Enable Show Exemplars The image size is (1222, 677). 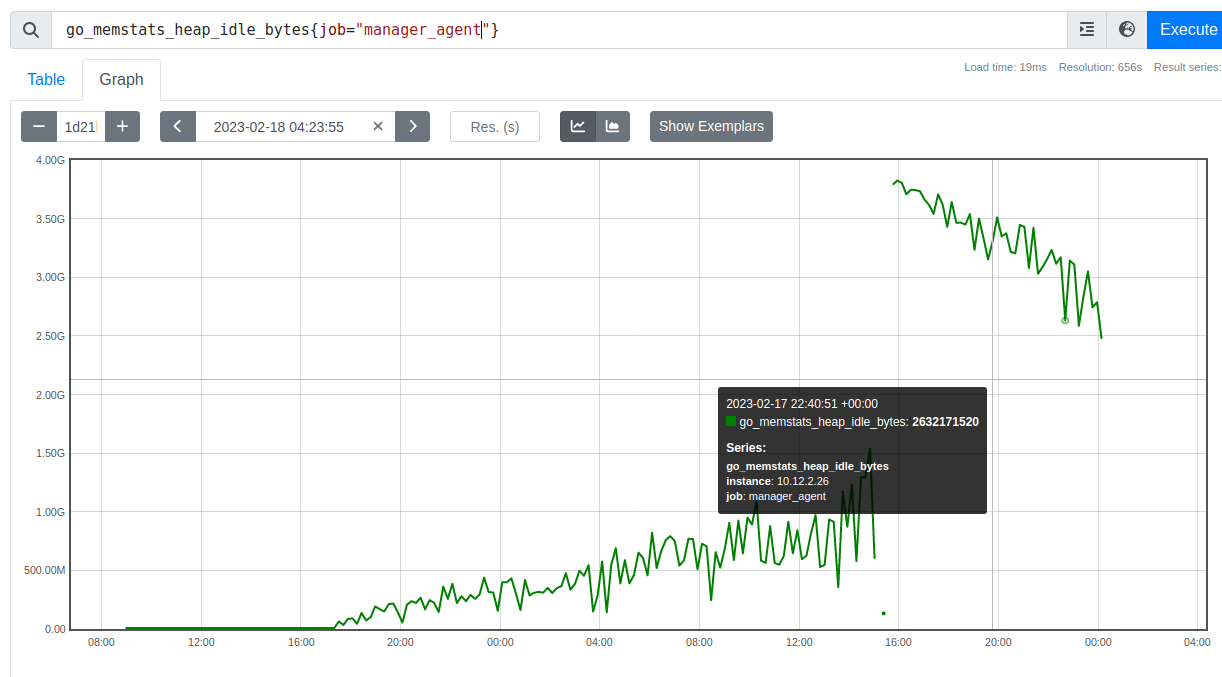[711, 126]
